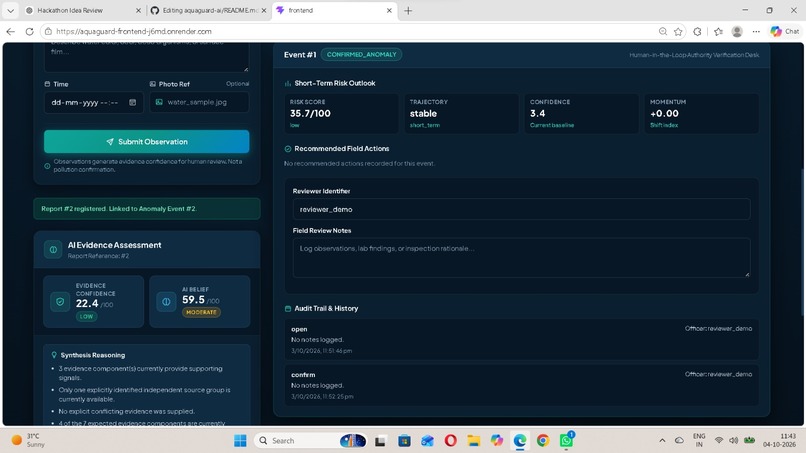Open the date picker calendar icon
The height and width of the screenshot is (453, 806).
click(x=133, y=102)
